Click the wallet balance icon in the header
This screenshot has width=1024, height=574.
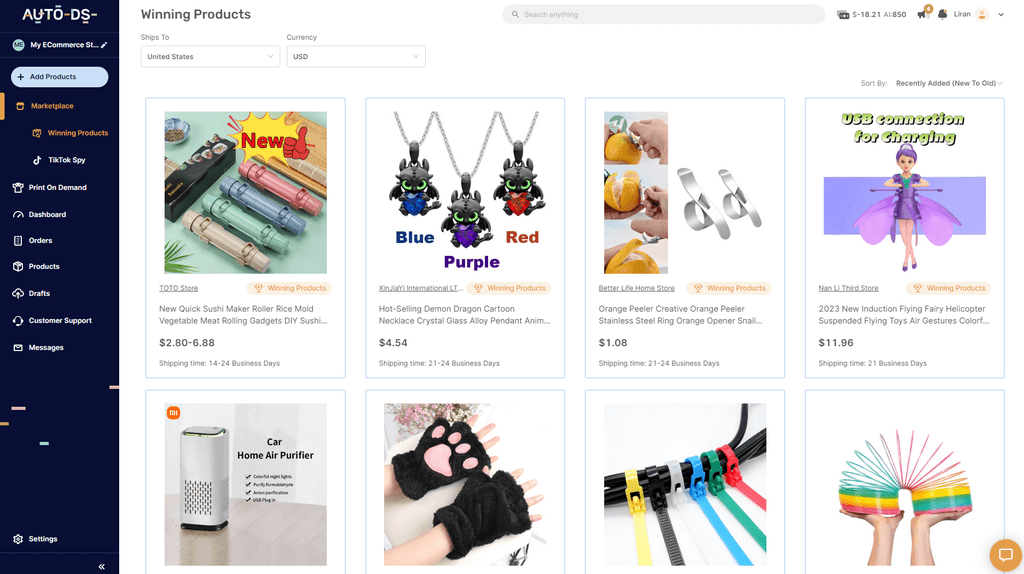point(843,14)
